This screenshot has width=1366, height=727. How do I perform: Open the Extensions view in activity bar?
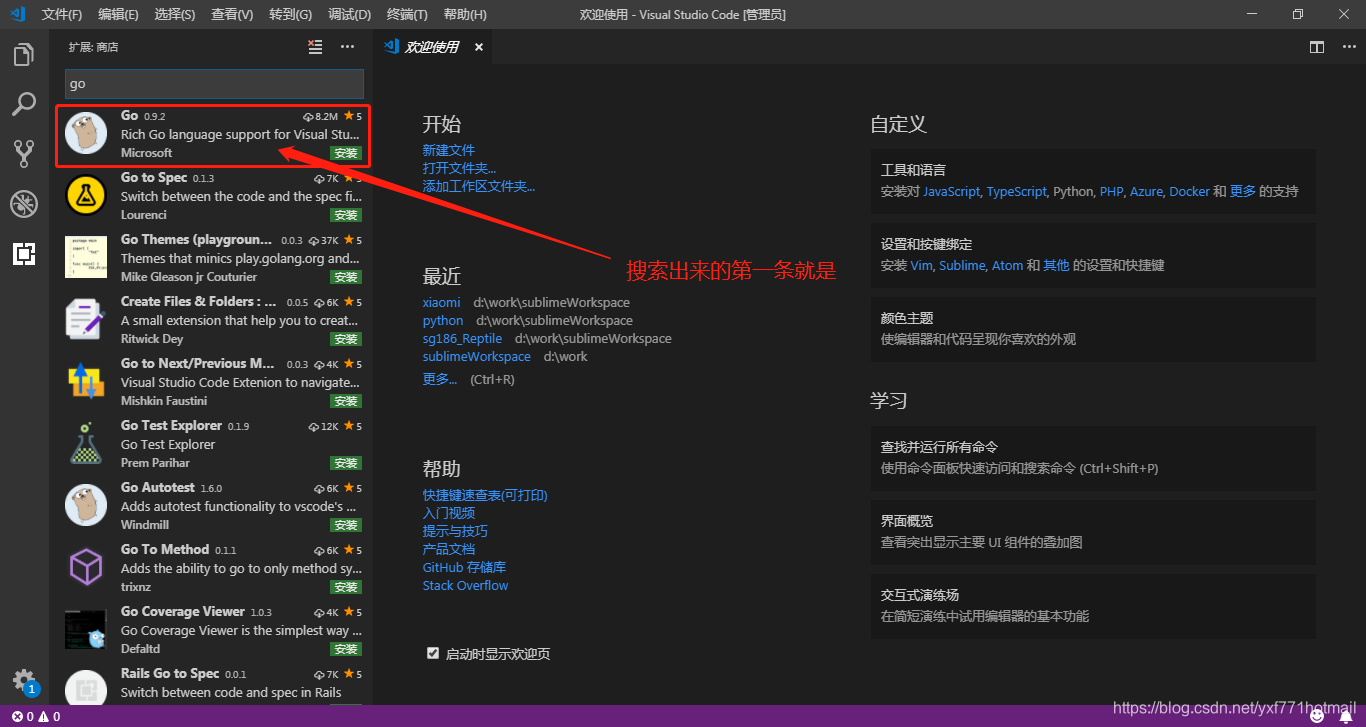click(24, 254)
